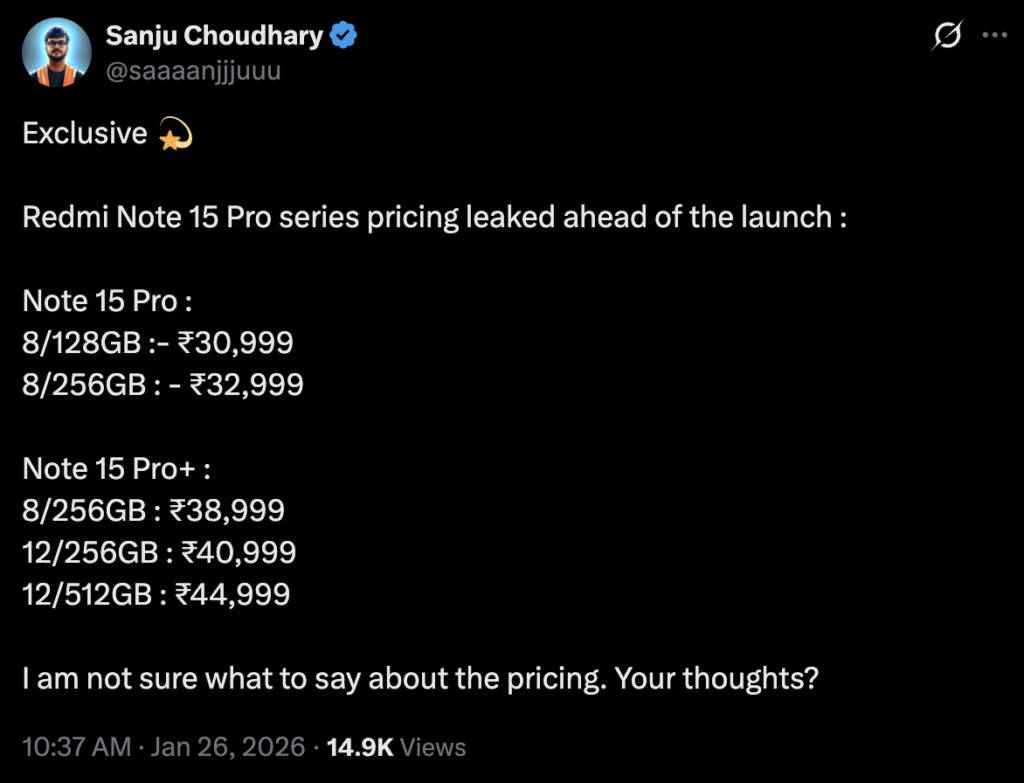The height and width of the screenshot is (783, 1024).
Task: Click the dizzy star emoji
Action: pyautogui.click(x=176, y=134)
